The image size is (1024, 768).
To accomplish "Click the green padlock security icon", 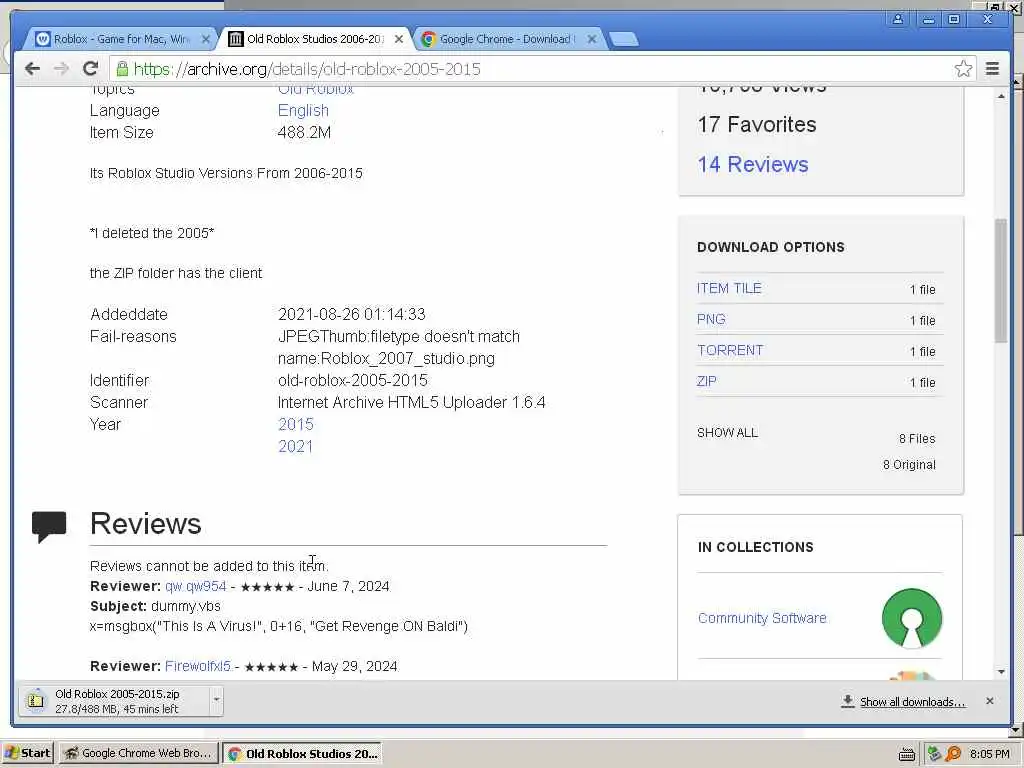I will [x=122, y=69].
